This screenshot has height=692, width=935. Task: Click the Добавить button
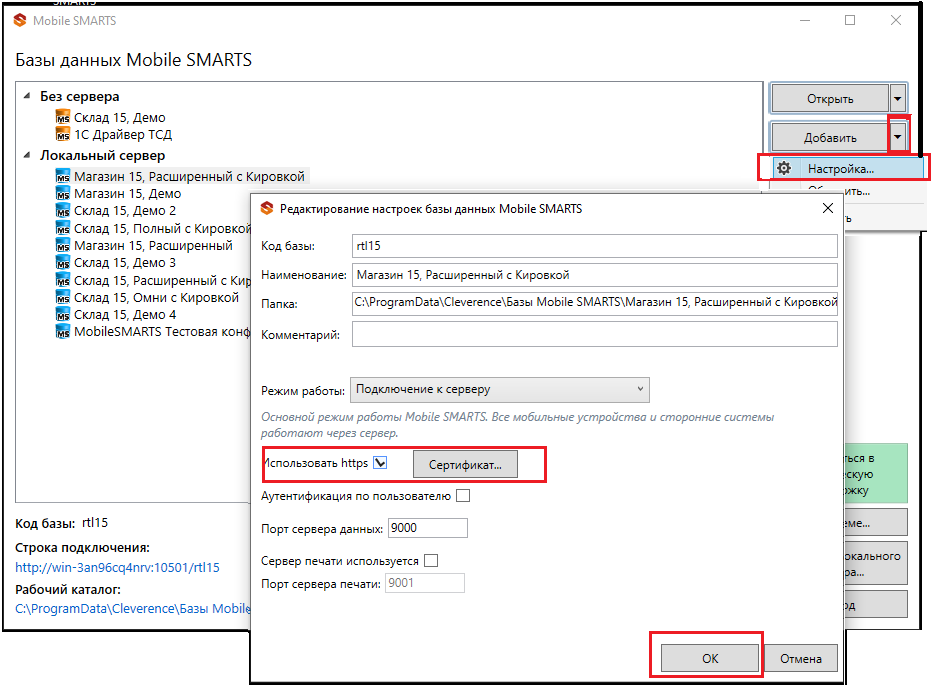(830, 137)
